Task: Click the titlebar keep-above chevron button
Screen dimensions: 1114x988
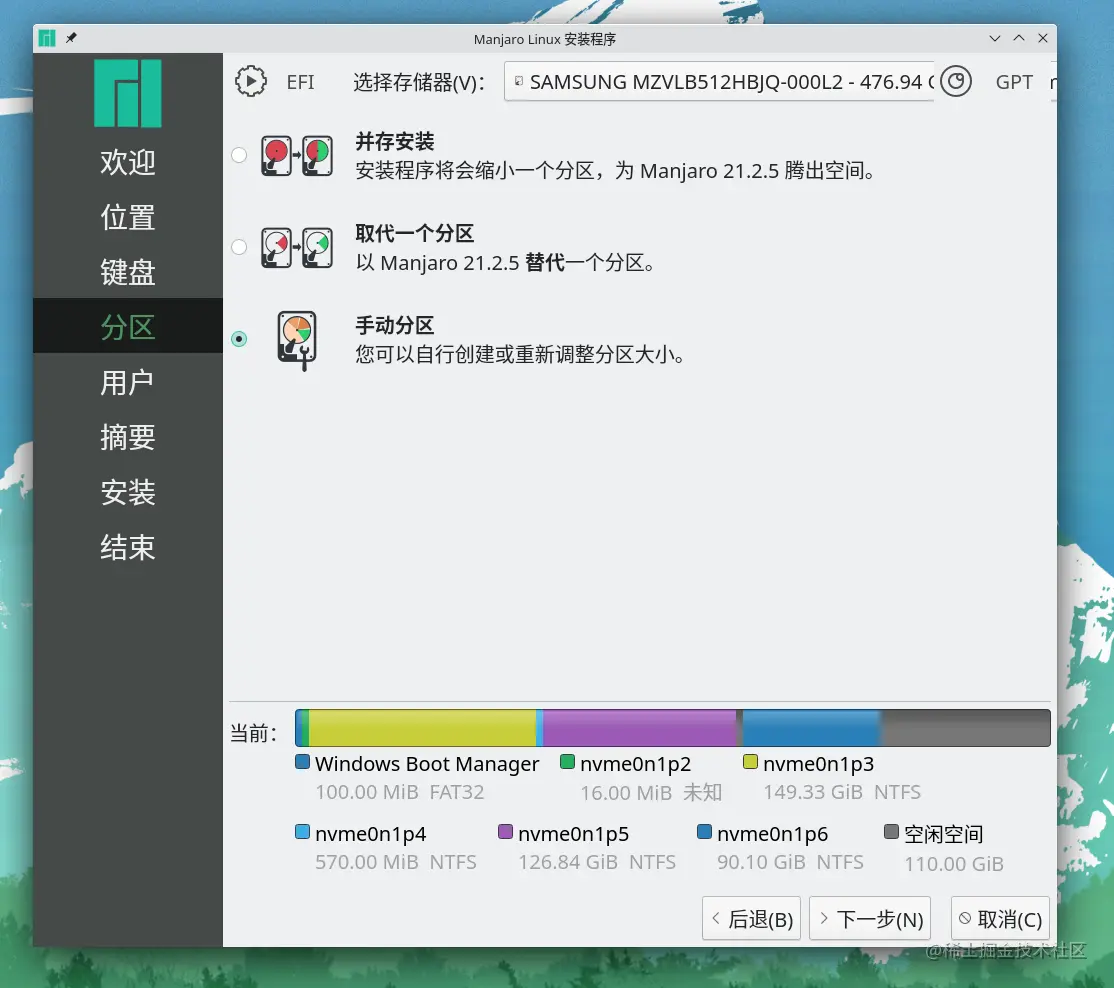Action: 1019,38
